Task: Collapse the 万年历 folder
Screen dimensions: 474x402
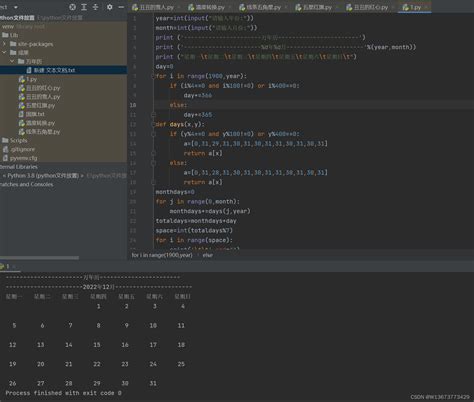Action: pyautogui.click(x=12, y=61)
